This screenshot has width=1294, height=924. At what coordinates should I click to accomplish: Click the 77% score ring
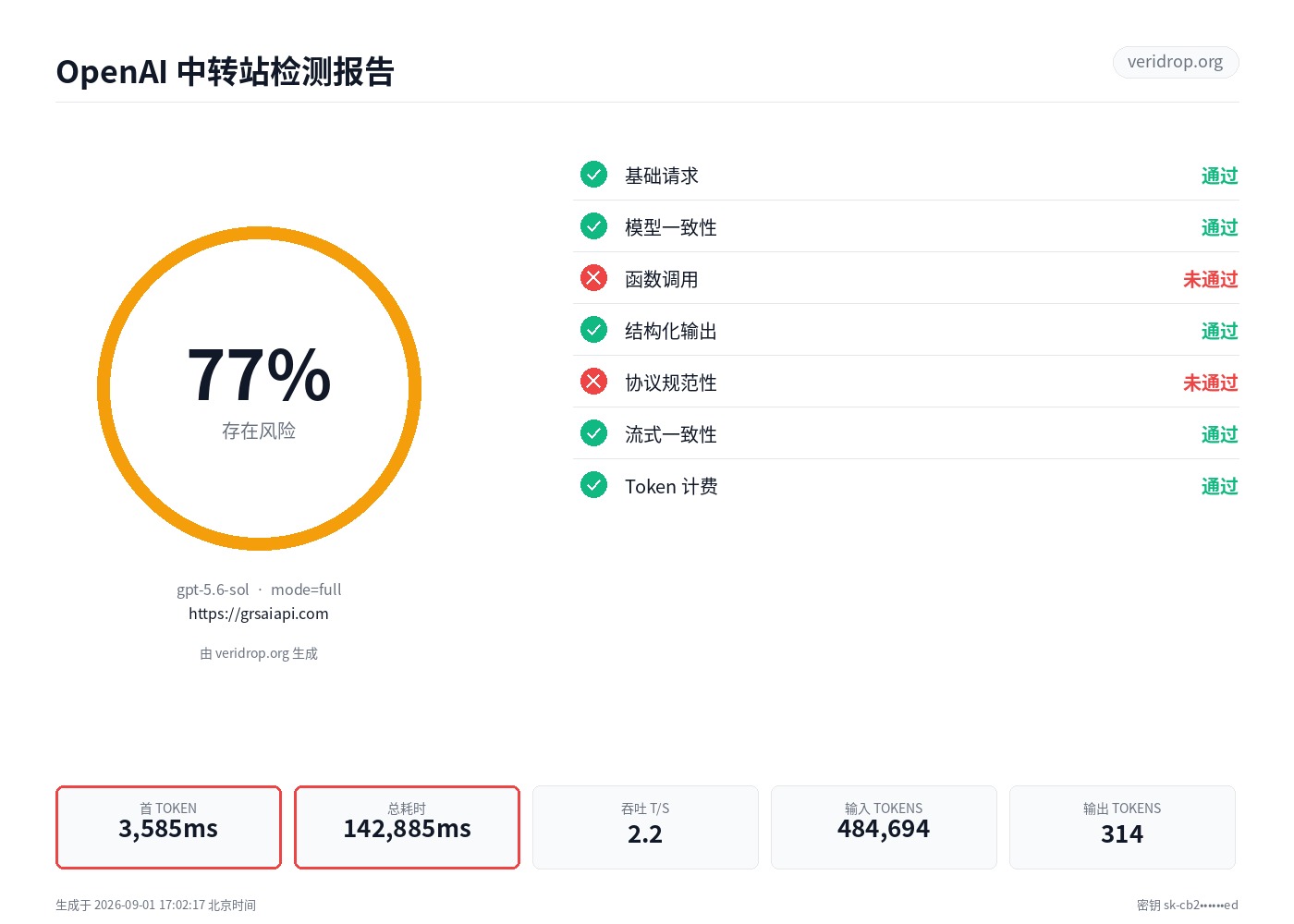coord(259,388)
